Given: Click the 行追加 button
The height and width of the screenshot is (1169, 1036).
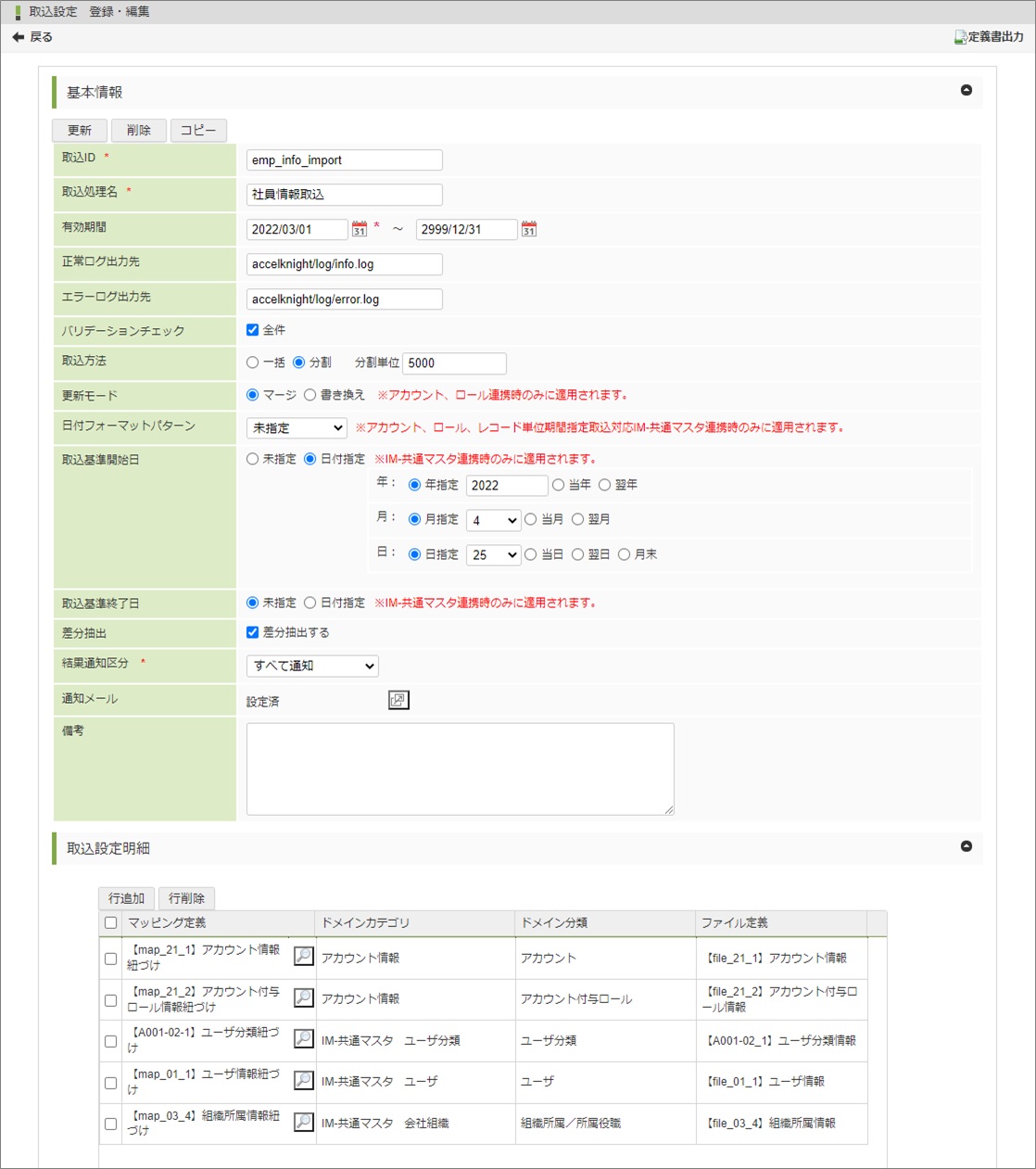Looking at the screenshot, I should [127, 898].
